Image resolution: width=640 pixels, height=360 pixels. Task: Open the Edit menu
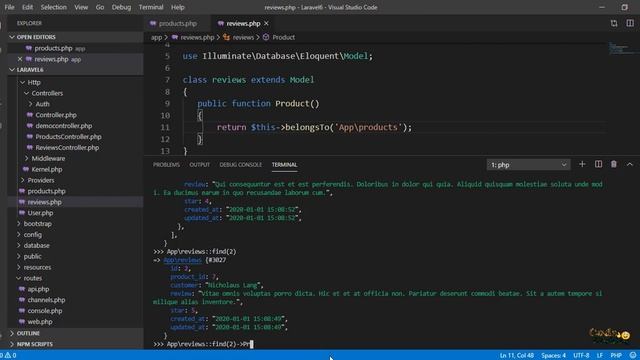click(27, 7)
